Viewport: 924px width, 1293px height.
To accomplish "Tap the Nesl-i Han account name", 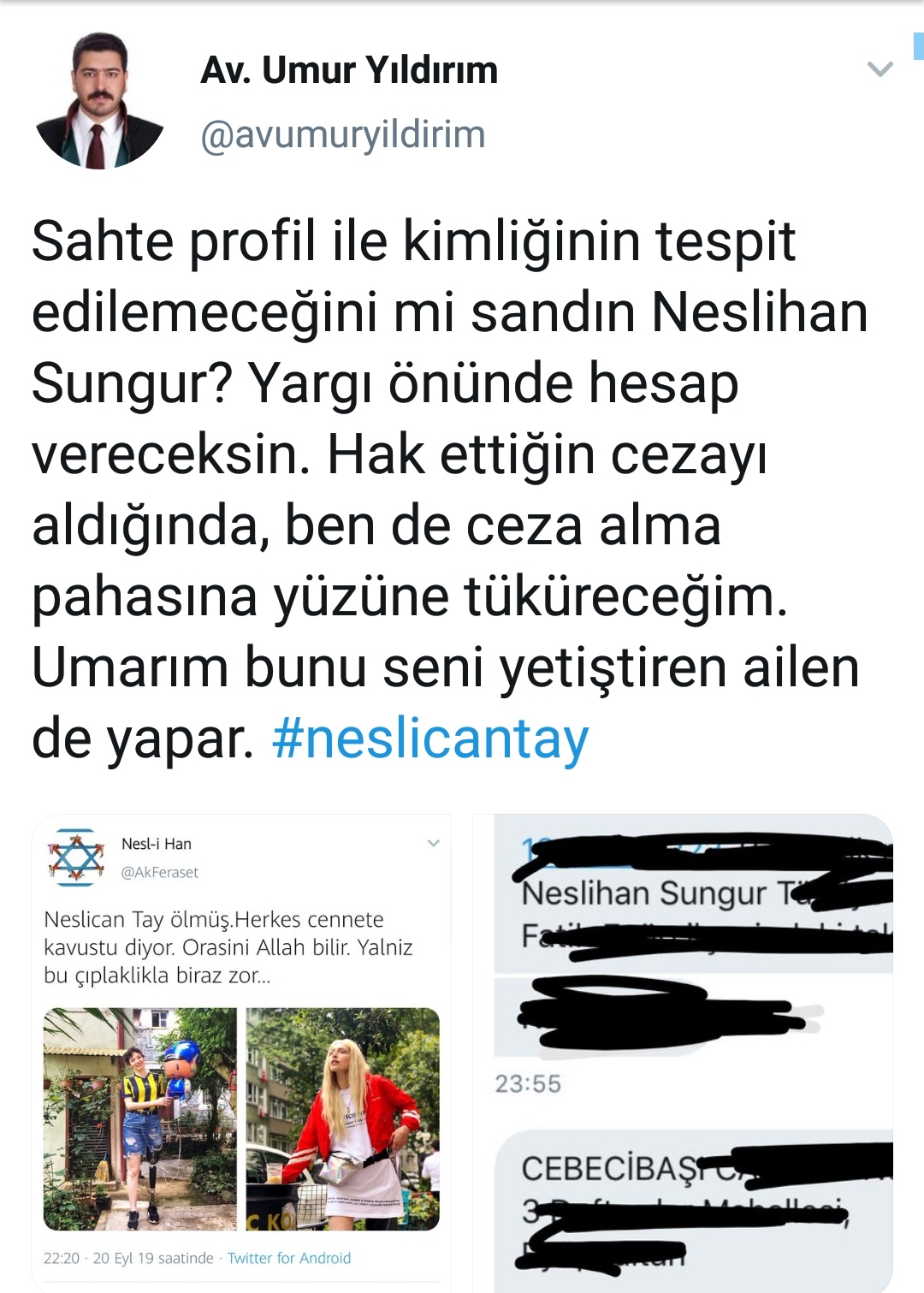I will click(157, 844).
